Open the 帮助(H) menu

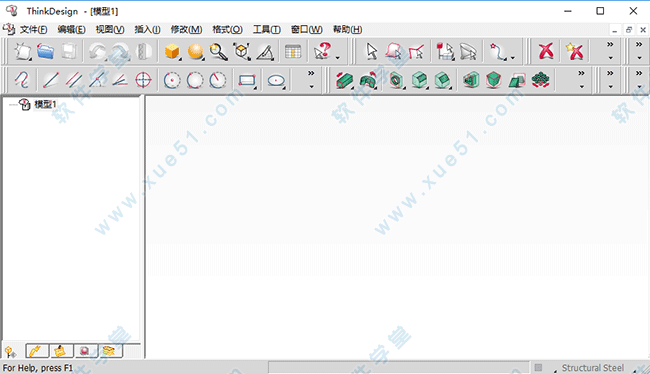347,29
